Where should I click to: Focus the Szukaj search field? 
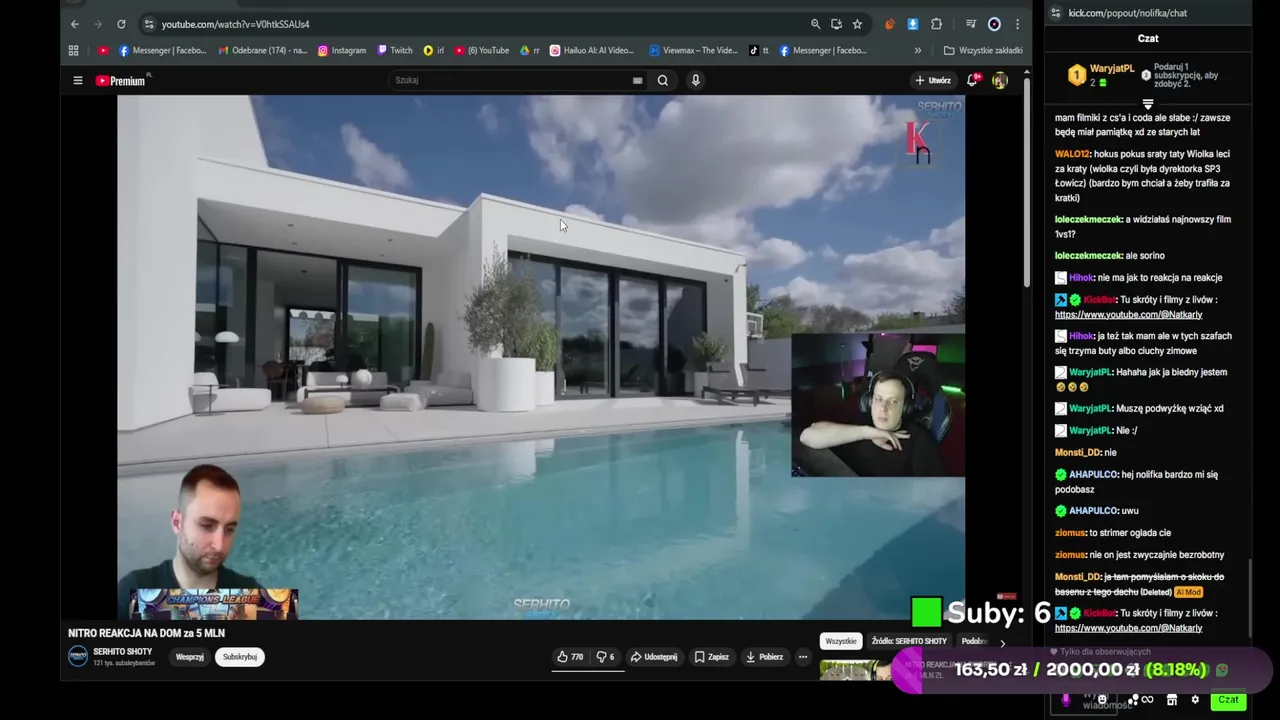(x=510, y=80)
